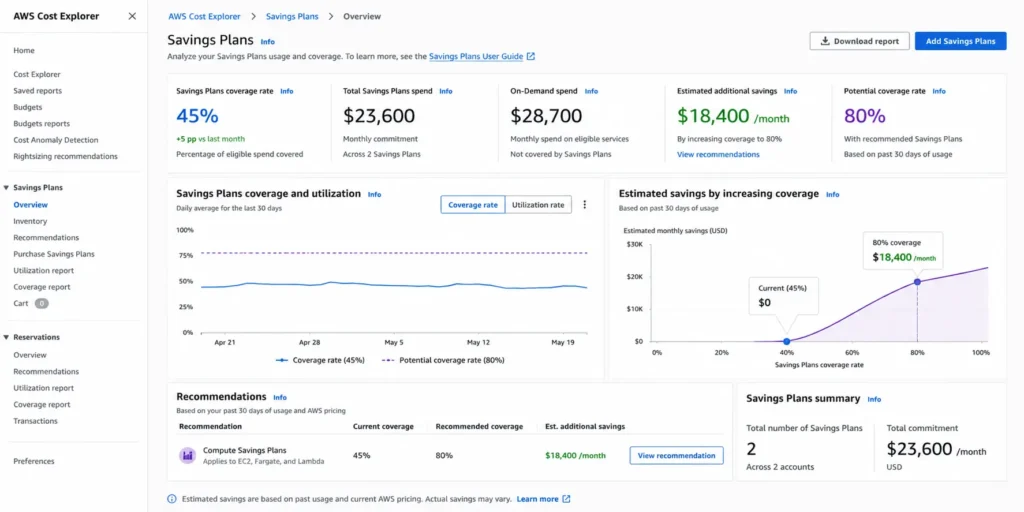
Task: Open Info for Estimated savings by increasing coverage
Action: [x=833, y=195]
